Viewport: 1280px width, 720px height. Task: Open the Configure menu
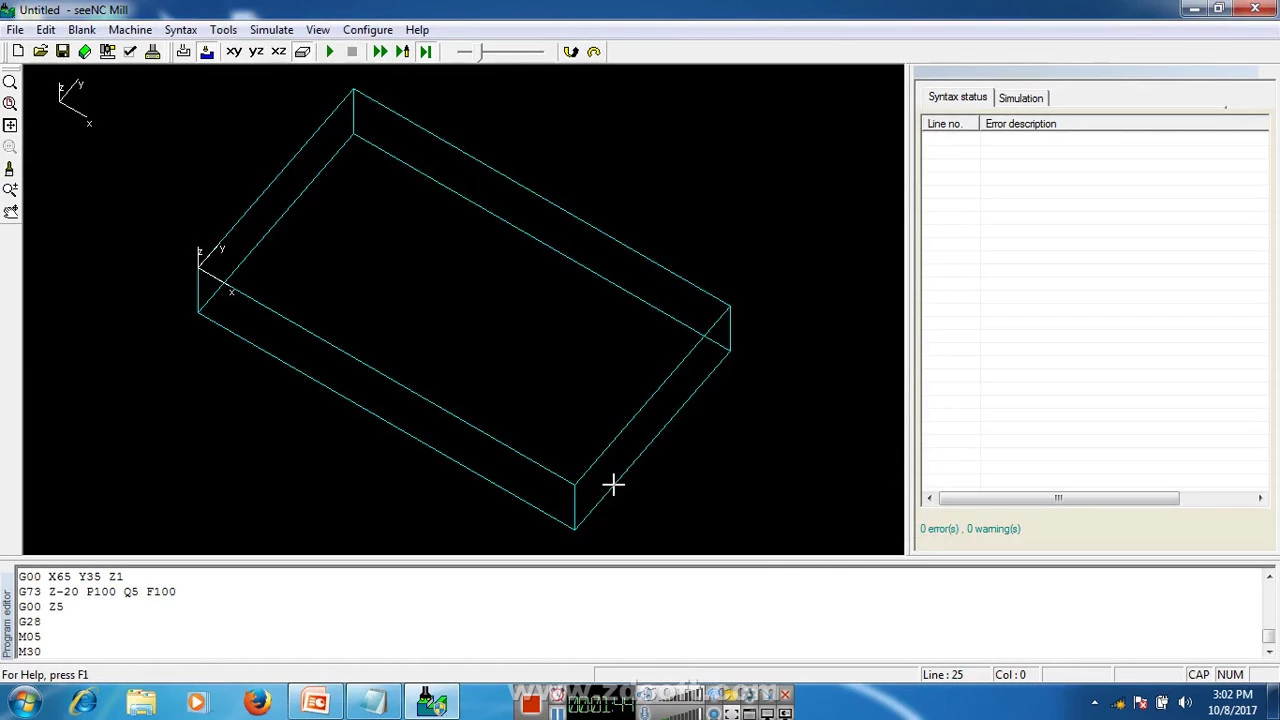[x=368, y=30]
